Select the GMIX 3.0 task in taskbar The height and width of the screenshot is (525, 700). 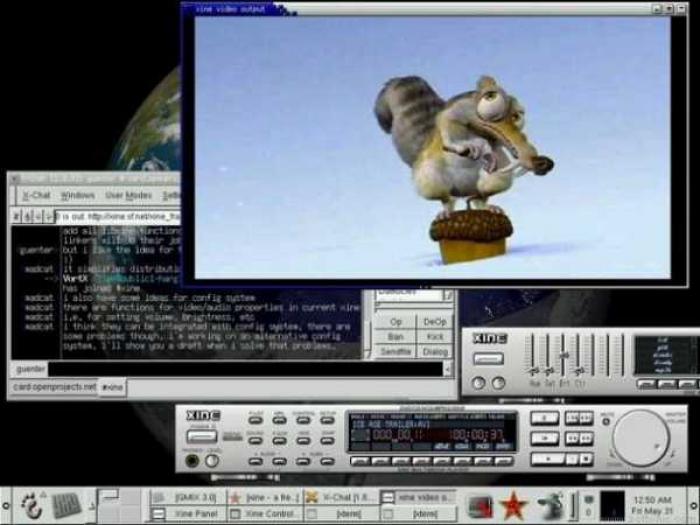point(188,497)
